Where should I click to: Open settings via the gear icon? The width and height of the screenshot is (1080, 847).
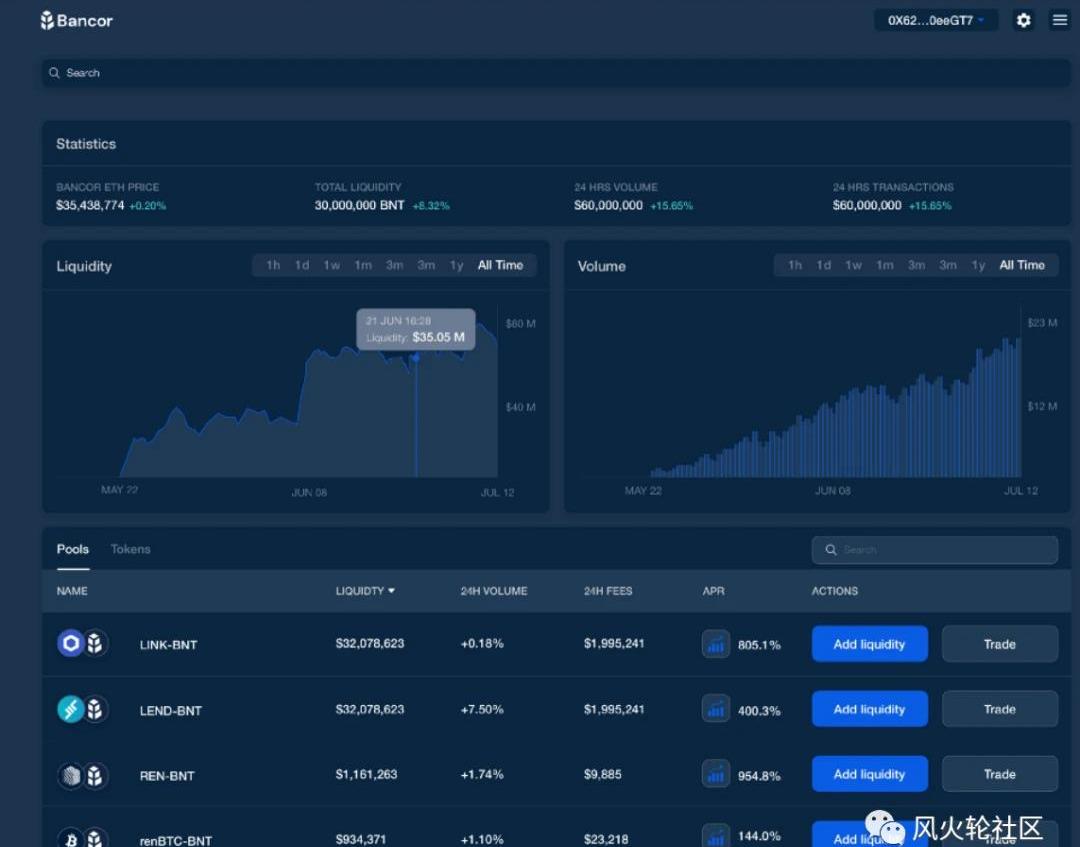[1023, 20]
